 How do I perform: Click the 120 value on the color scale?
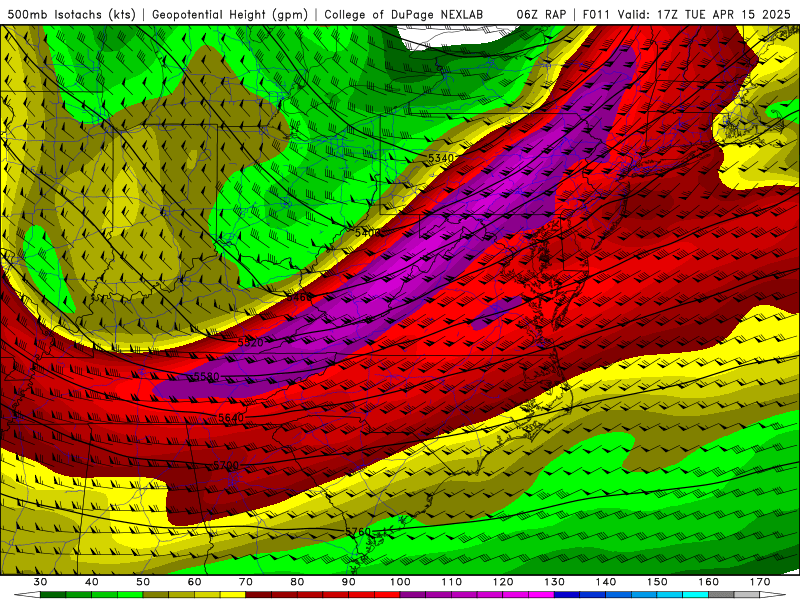coord(503,582)
